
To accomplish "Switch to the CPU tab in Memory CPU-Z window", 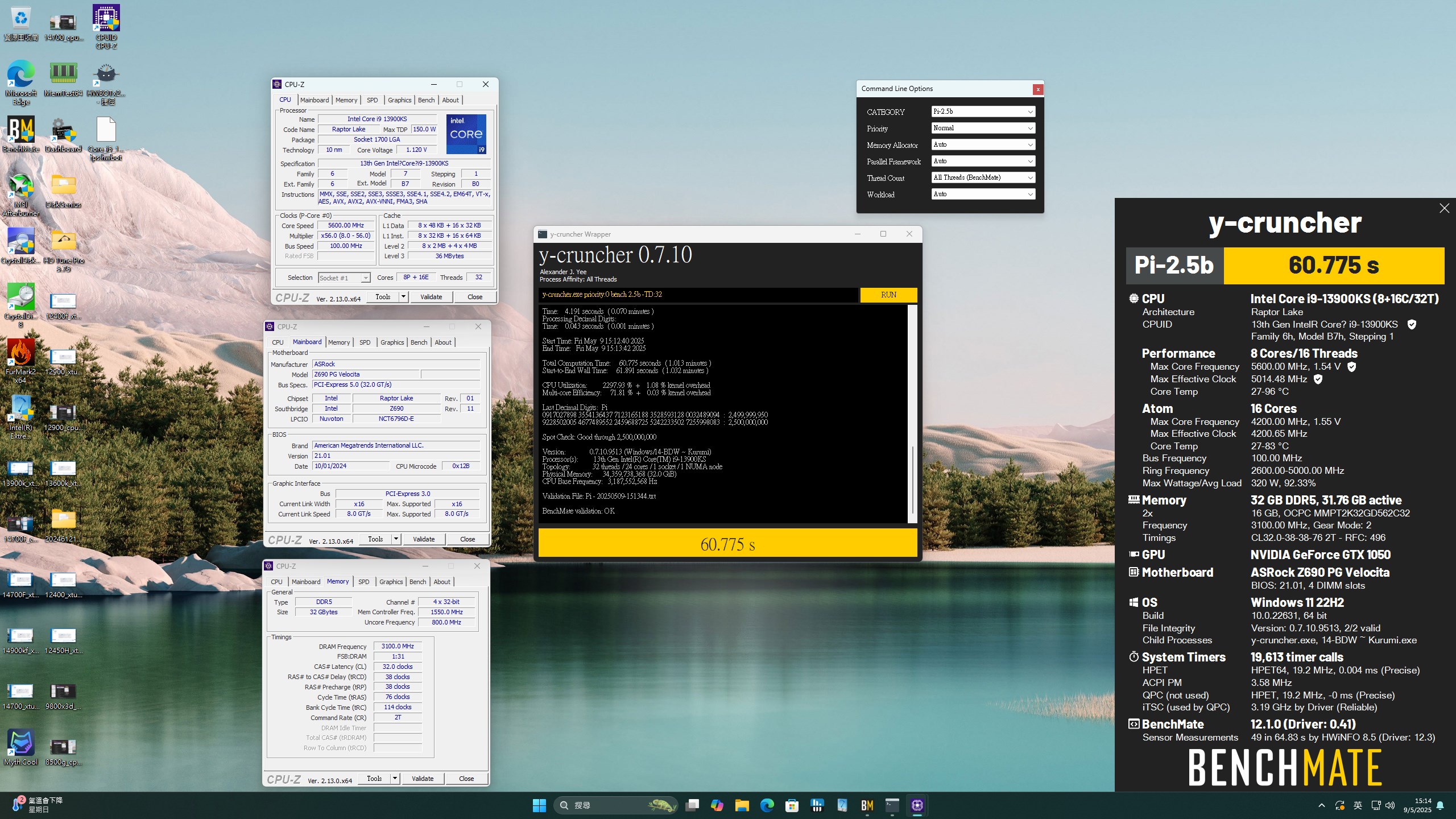I will (x=276, y=582).
